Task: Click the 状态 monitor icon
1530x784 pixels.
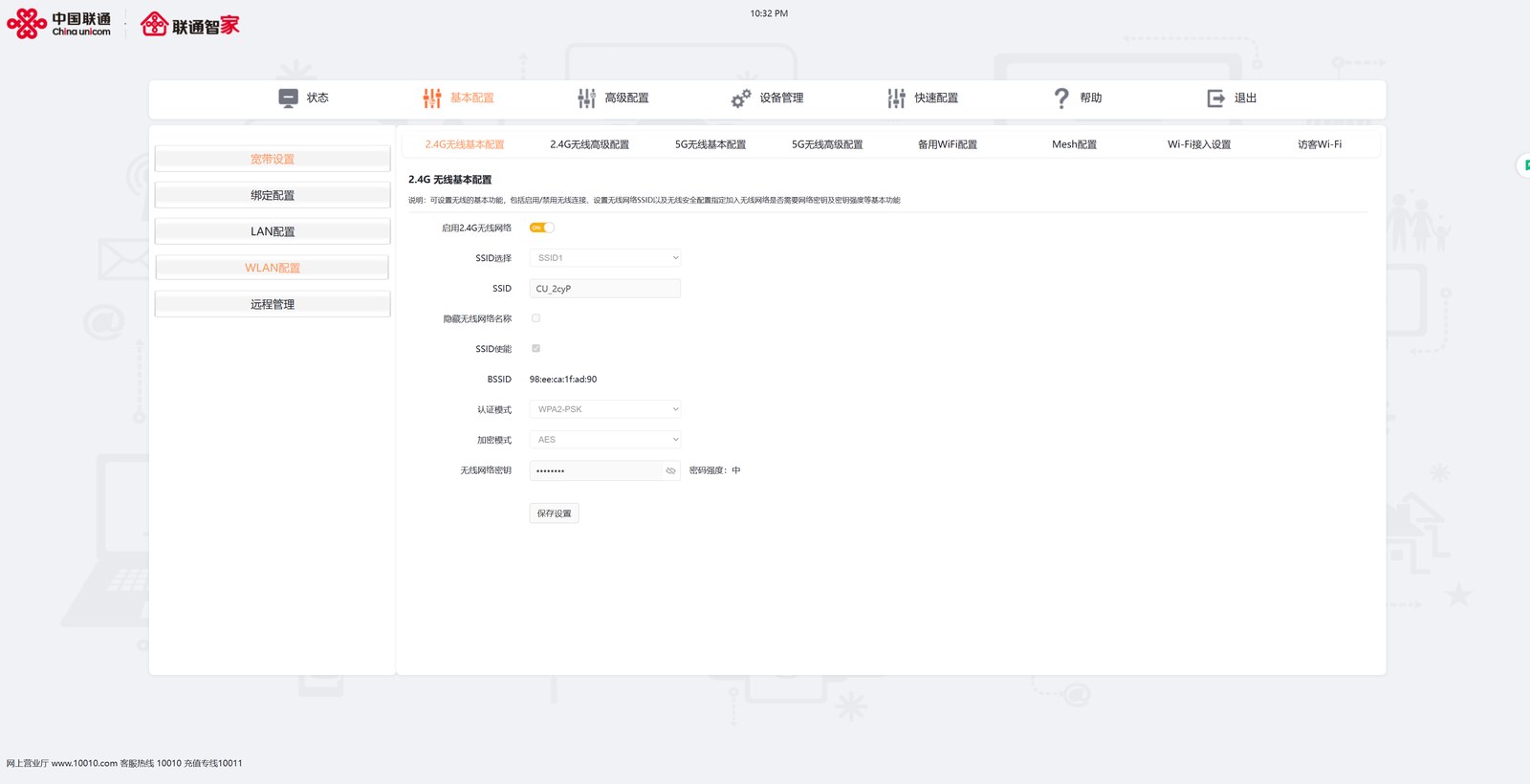Action: 288,98
